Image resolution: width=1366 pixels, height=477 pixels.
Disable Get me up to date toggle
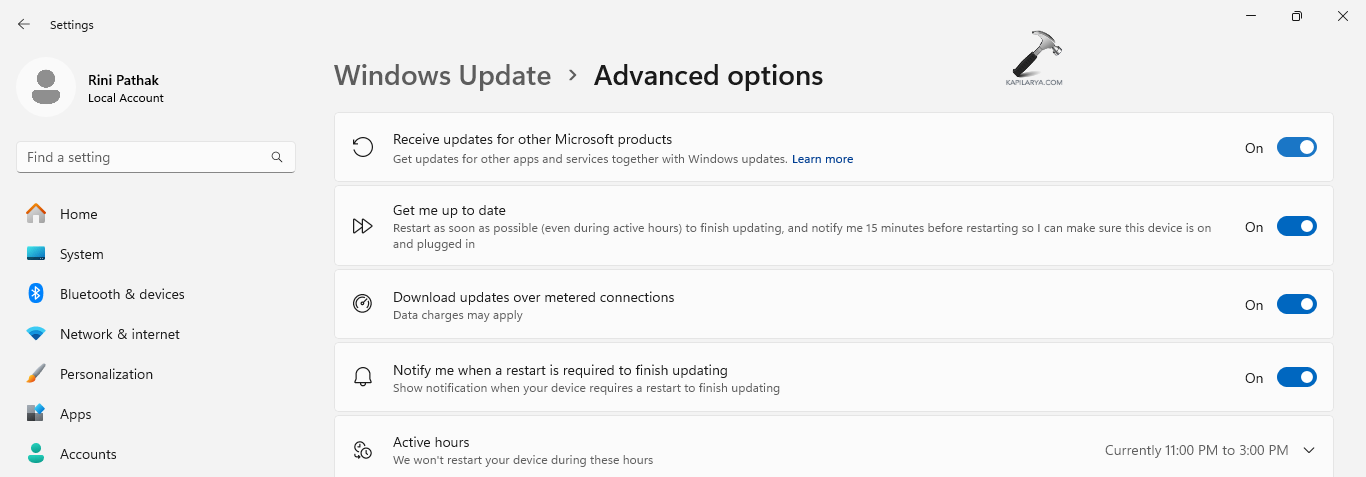(x=1296, y=227)
